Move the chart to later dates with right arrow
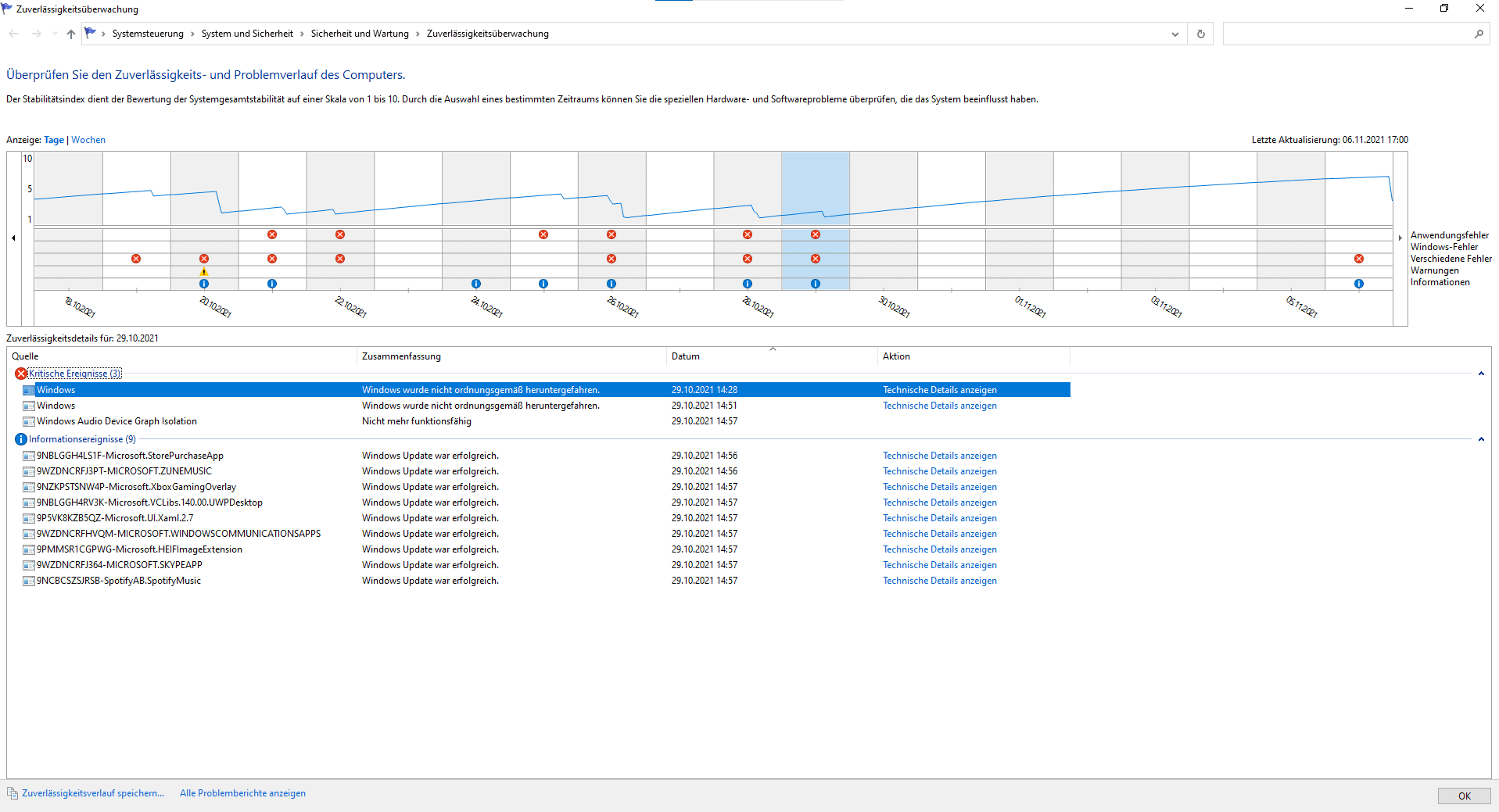The width and height of the screenshot is (1499, 812). (1400, 238)
